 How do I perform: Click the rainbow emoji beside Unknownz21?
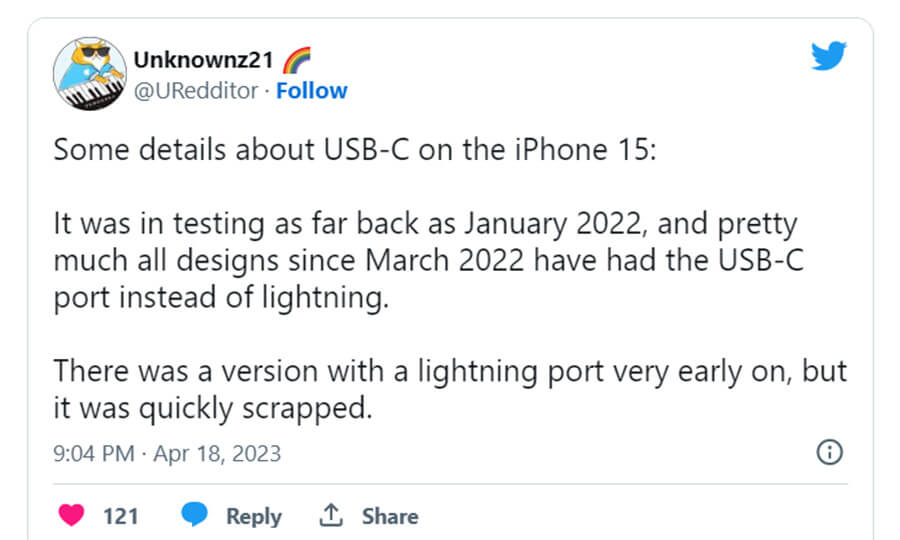[x=297, y=60]
